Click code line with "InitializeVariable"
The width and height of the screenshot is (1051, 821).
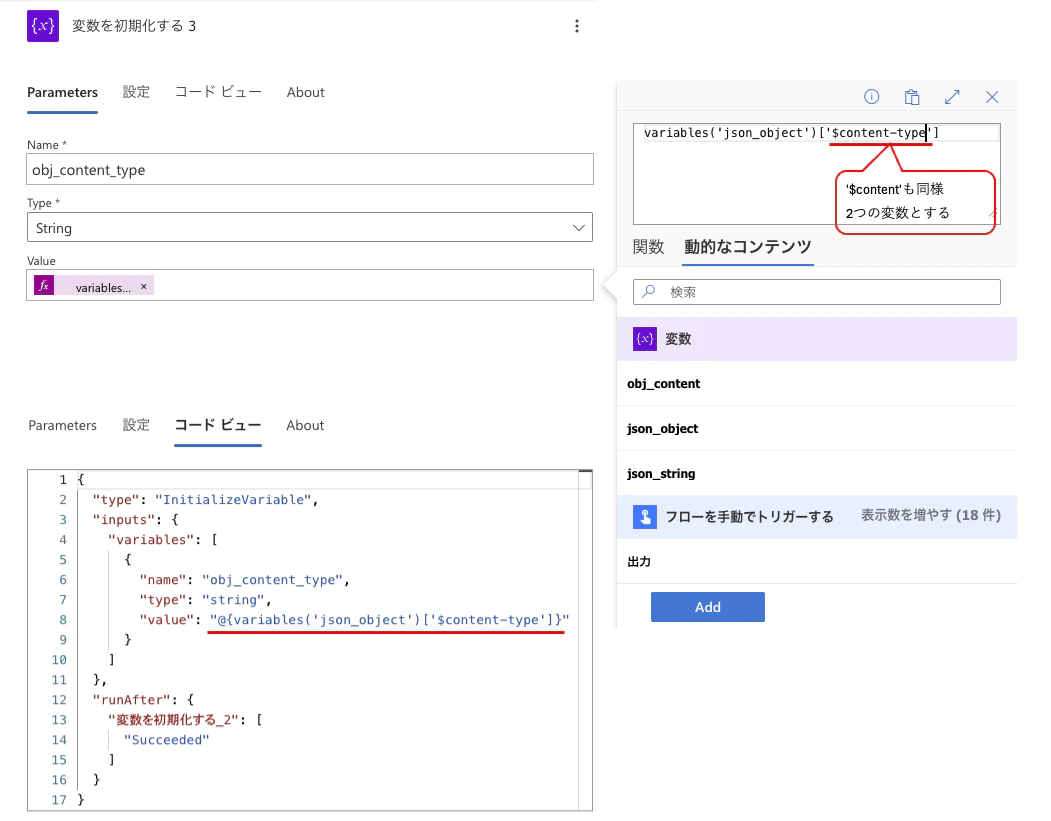205,499
